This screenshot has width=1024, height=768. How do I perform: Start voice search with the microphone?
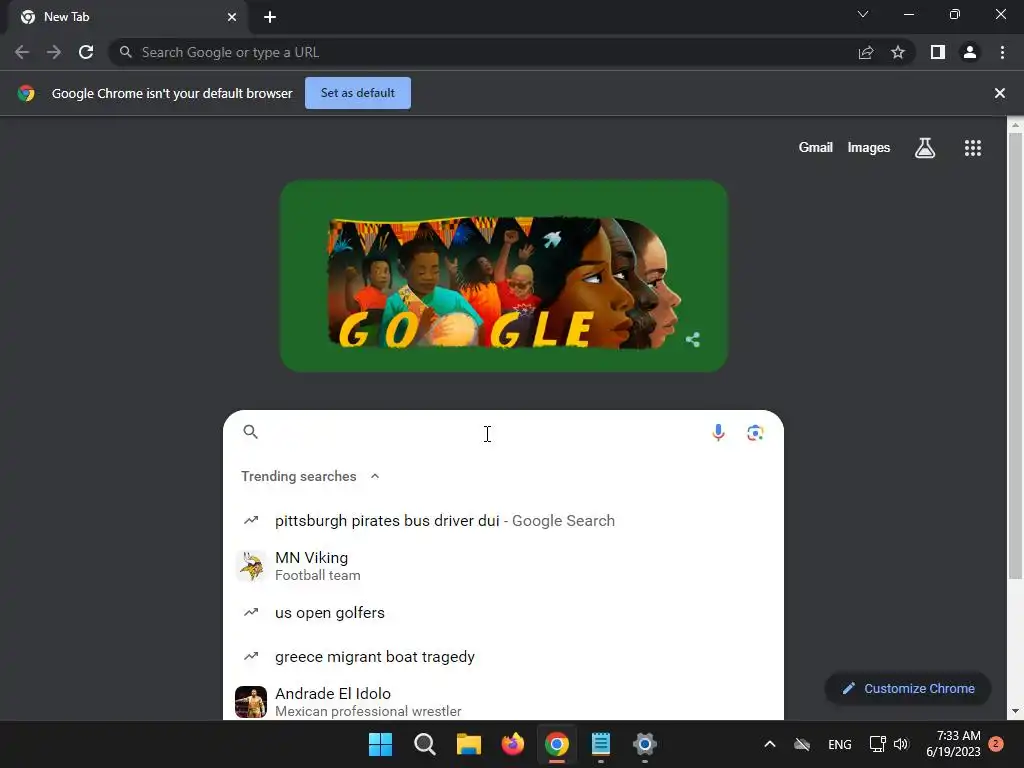(718, 432)
